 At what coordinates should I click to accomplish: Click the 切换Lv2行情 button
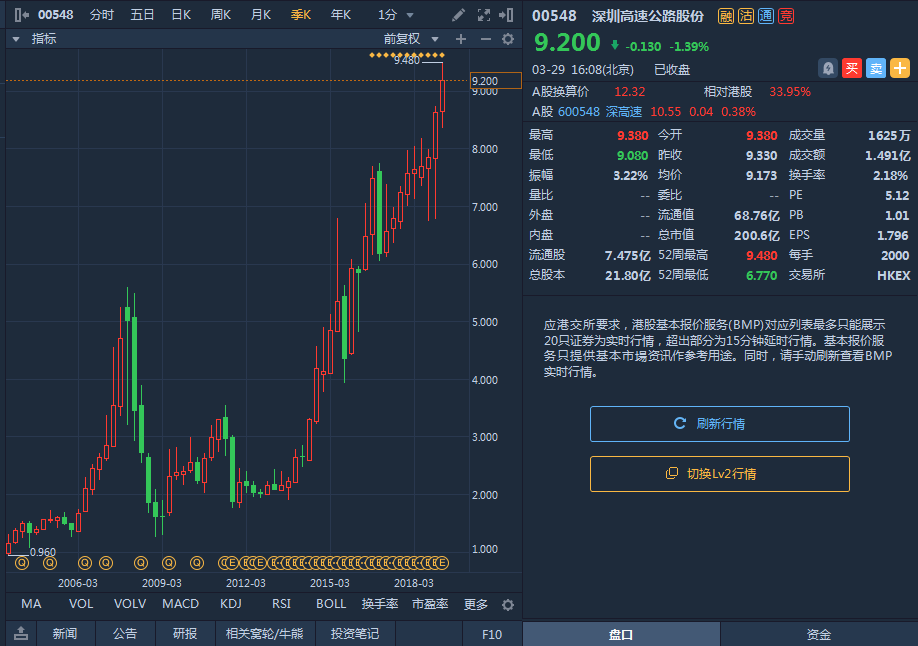click(719, 474)
